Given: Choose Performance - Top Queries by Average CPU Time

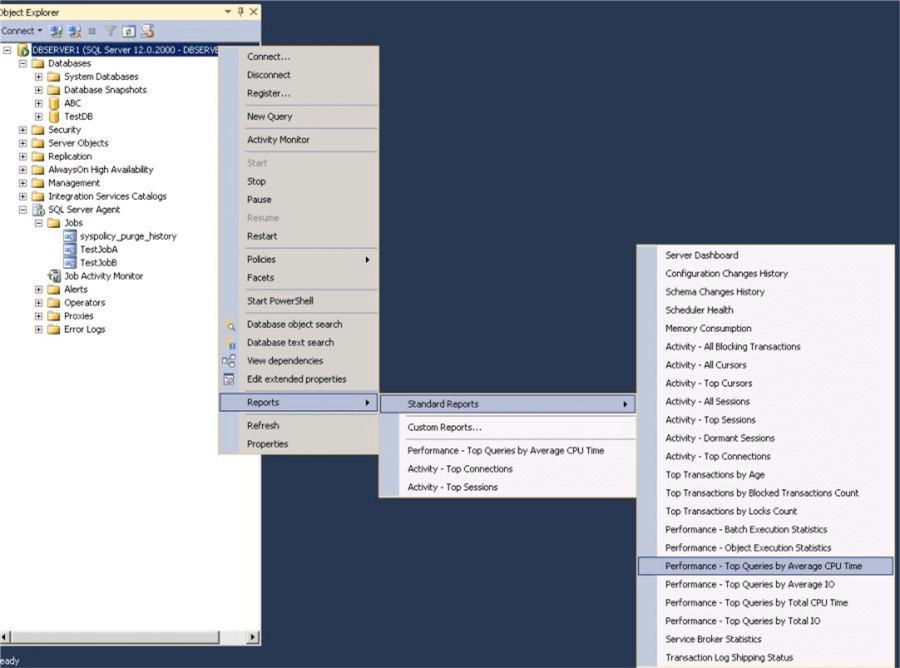Looking at the screenshot, I should click(x=765, y=565).
